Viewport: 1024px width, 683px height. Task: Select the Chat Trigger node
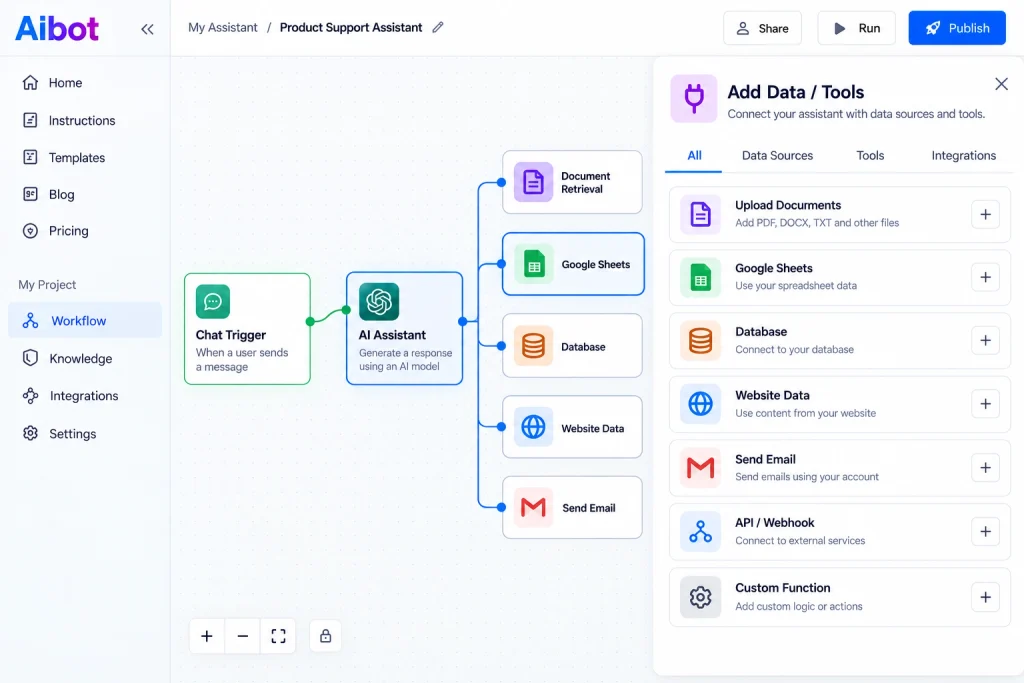(x=247, y=328)
